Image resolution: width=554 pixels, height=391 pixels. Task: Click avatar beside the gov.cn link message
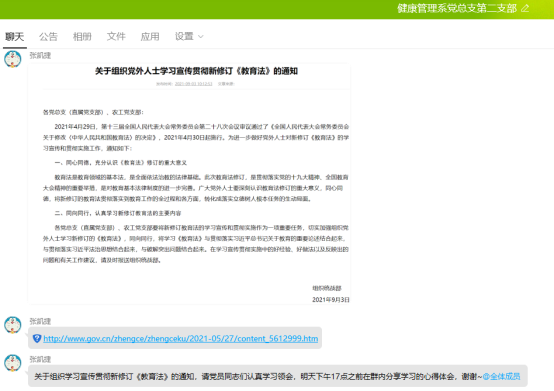pos(13,325)
